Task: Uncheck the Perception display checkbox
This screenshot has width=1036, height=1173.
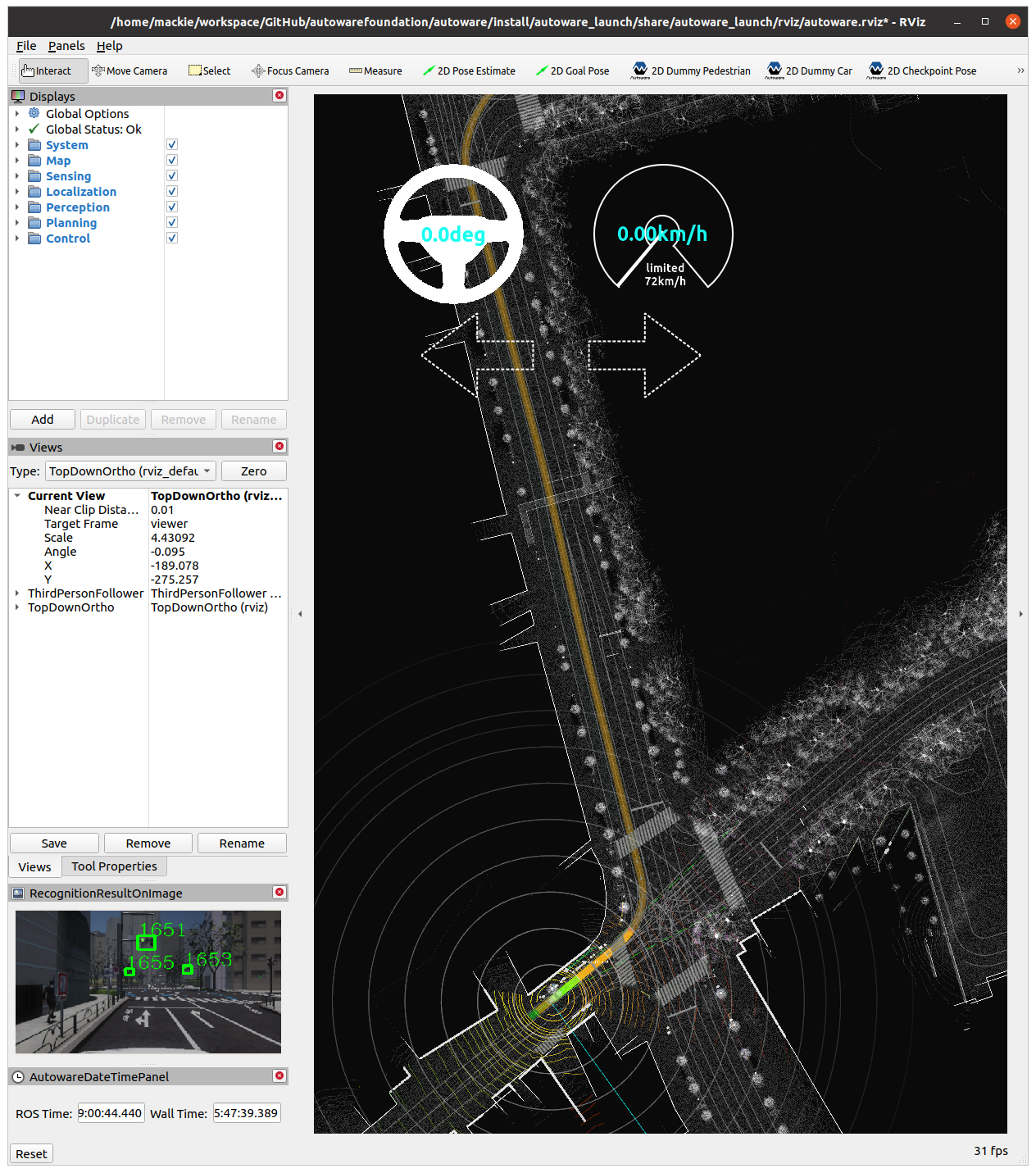Action: 172,207
